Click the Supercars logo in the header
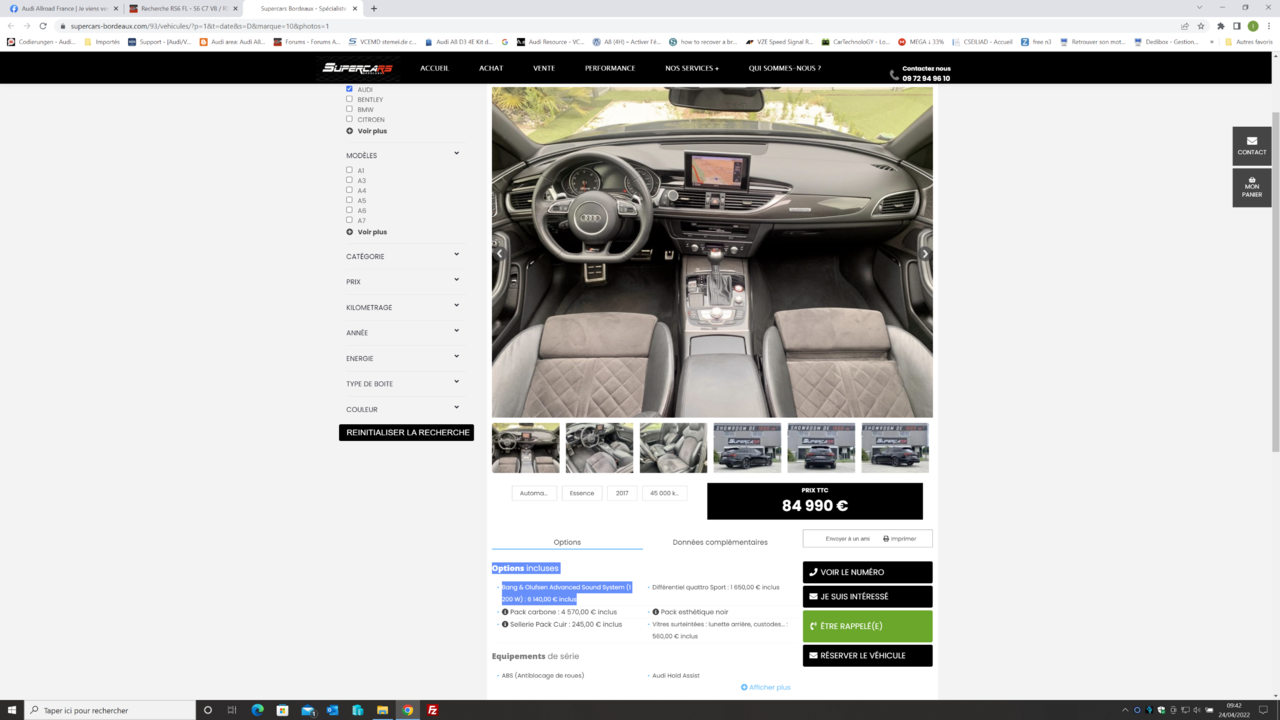This screenshot has height=720, width=1280. pyautogui.click(x=357, y=68)
